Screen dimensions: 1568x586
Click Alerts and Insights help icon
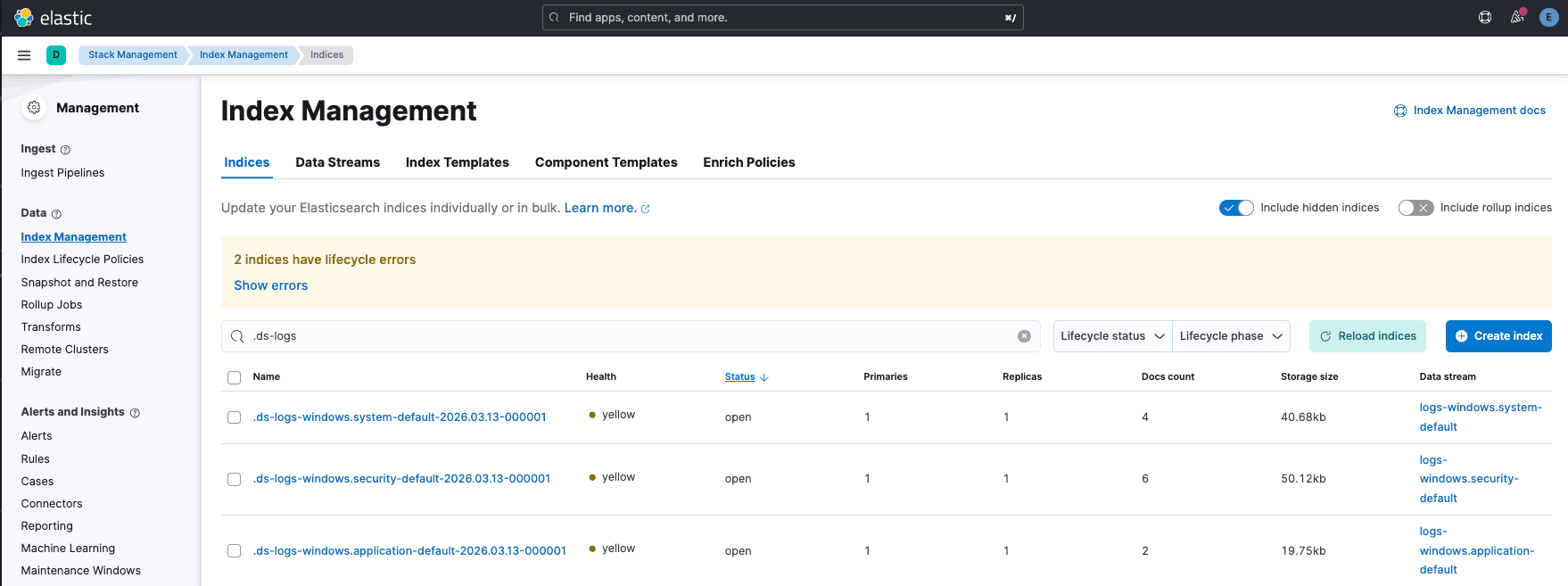(135, 413)
